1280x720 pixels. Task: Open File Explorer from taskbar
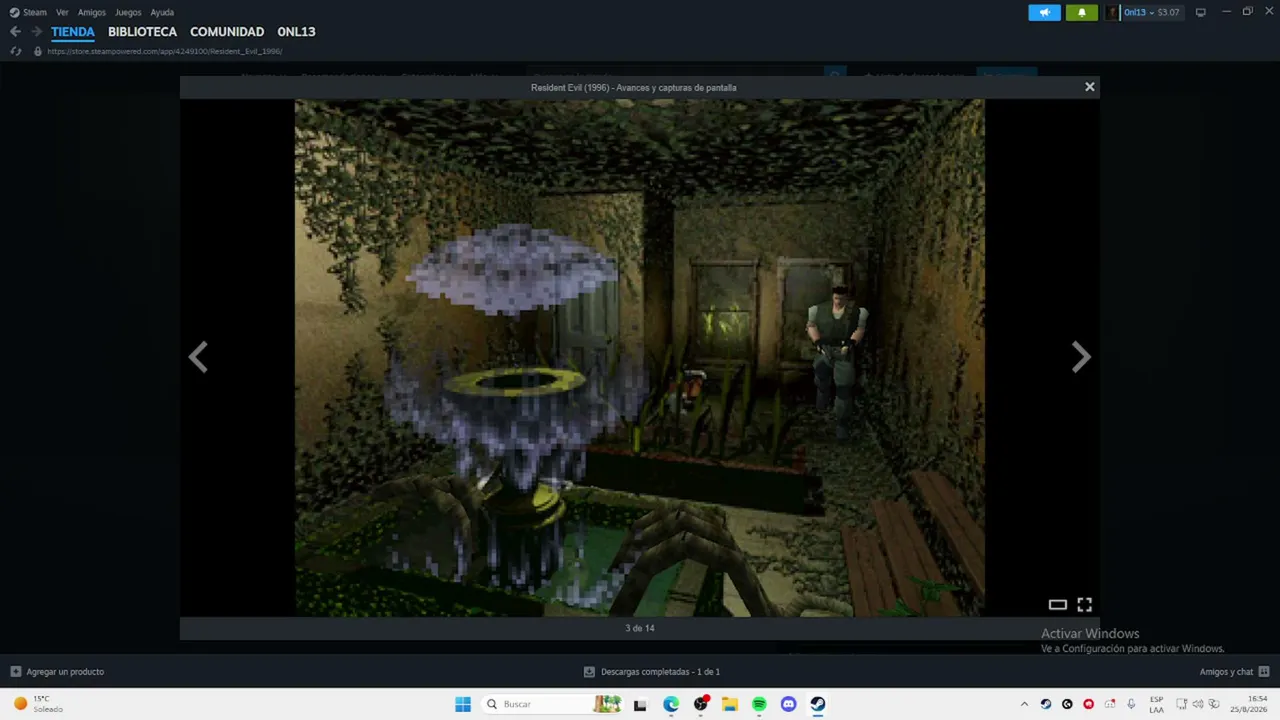coord(730,704)
